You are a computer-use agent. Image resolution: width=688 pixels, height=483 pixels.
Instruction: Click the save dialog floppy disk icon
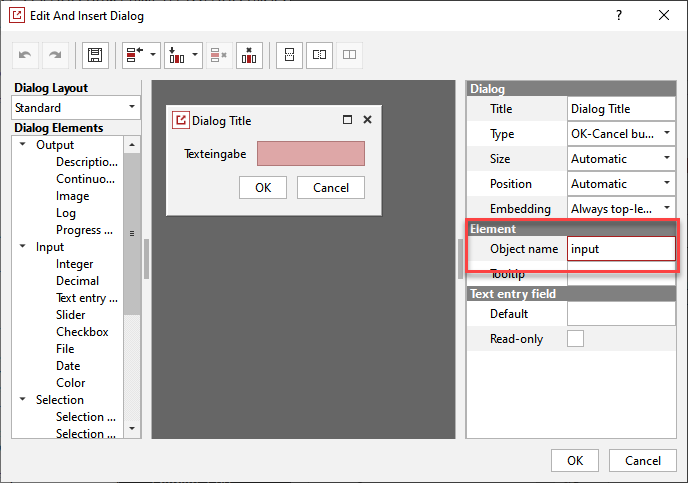coord(95,55)
